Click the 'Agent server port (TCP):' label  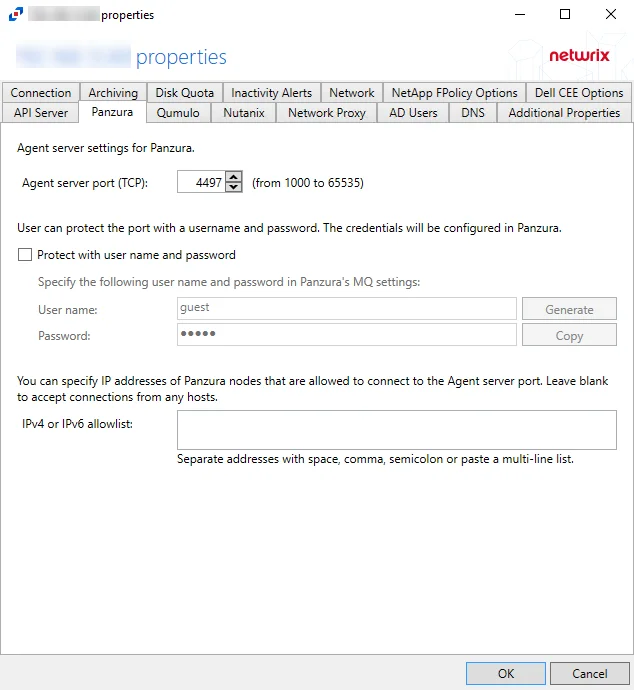pyautogui.click(x=85, y=183)
